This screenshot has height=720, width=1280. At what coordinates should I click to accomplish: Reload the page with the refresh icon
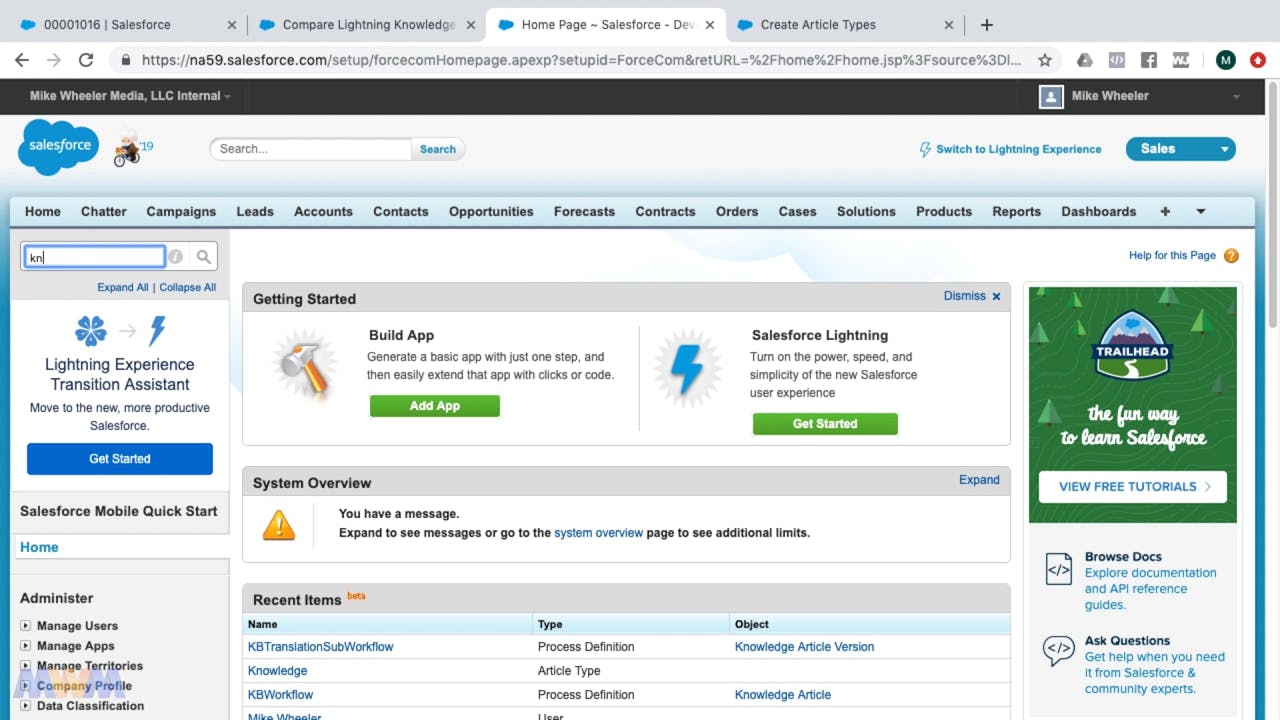(86, 60)
